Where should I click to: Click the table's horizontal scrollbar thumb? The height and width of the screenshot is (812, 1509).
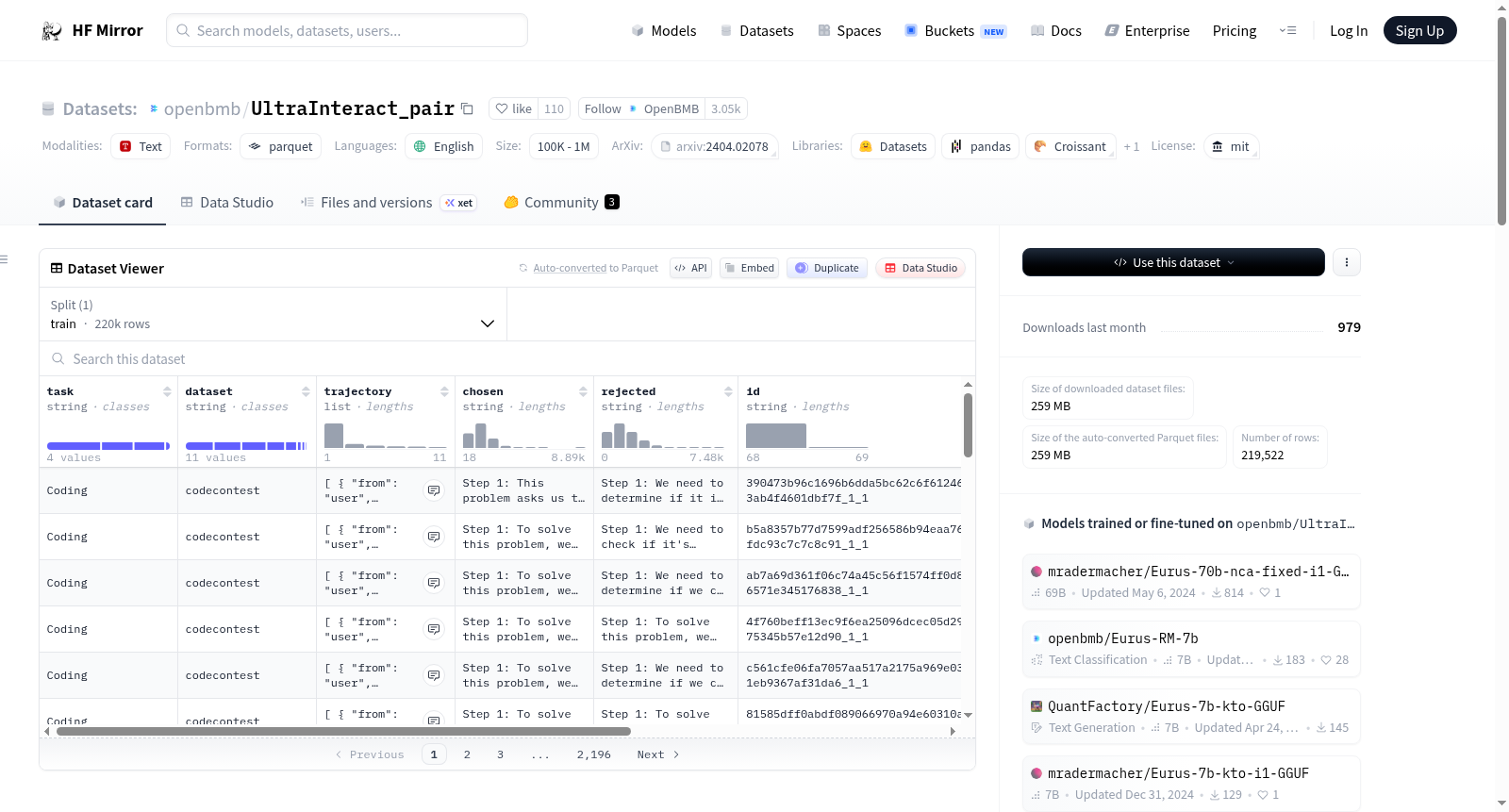[343, 731]
